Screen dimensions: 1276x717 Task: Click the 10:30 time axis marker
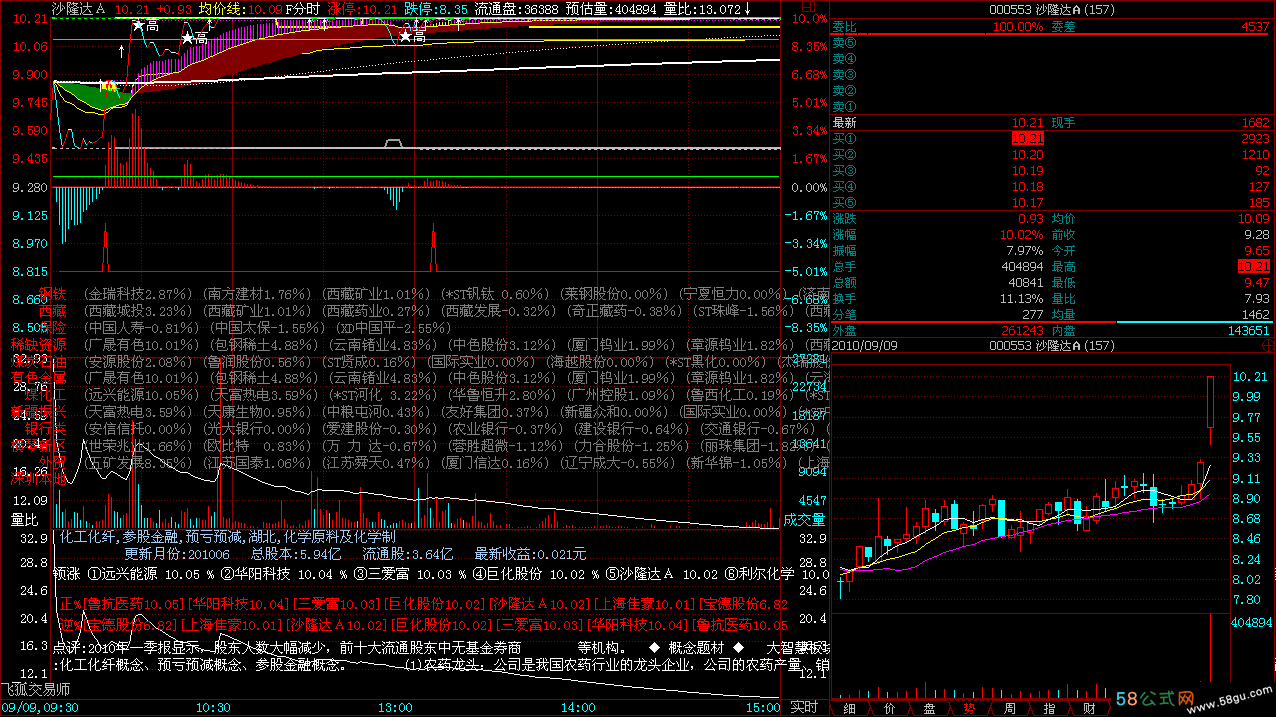tap(213, 707)
